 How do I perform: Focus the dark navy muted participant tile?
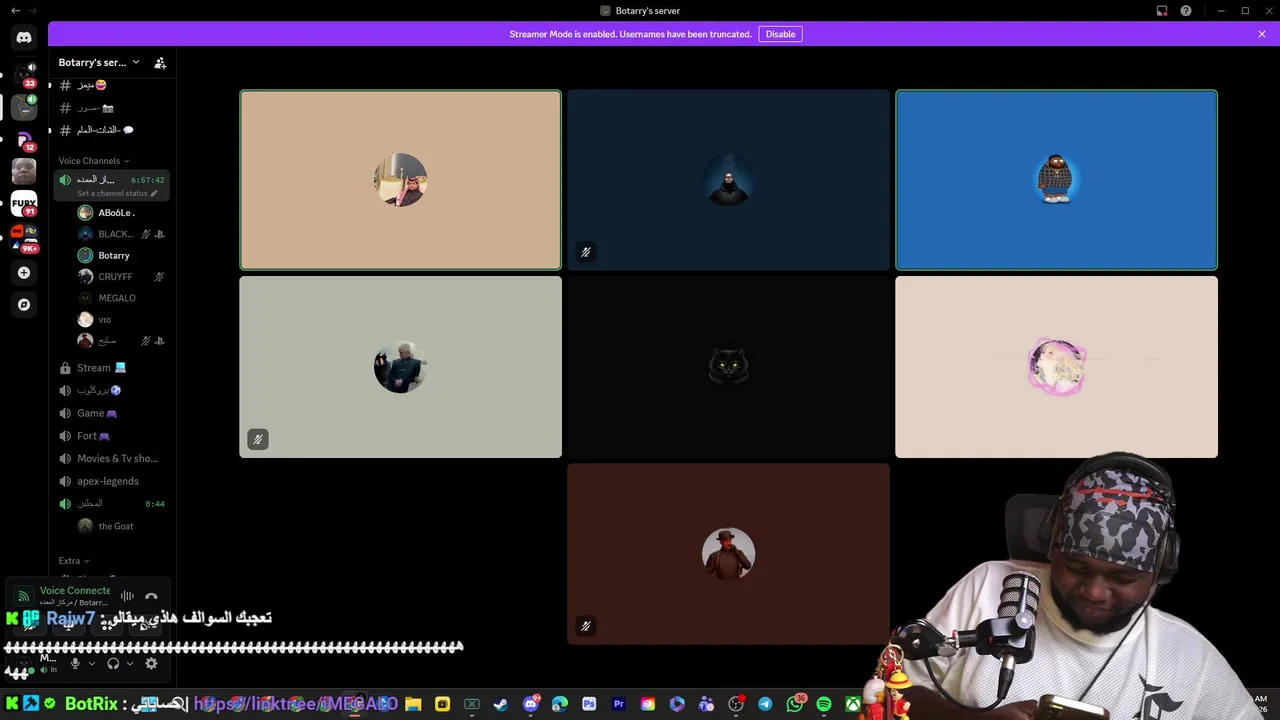[x=728, y=180]
